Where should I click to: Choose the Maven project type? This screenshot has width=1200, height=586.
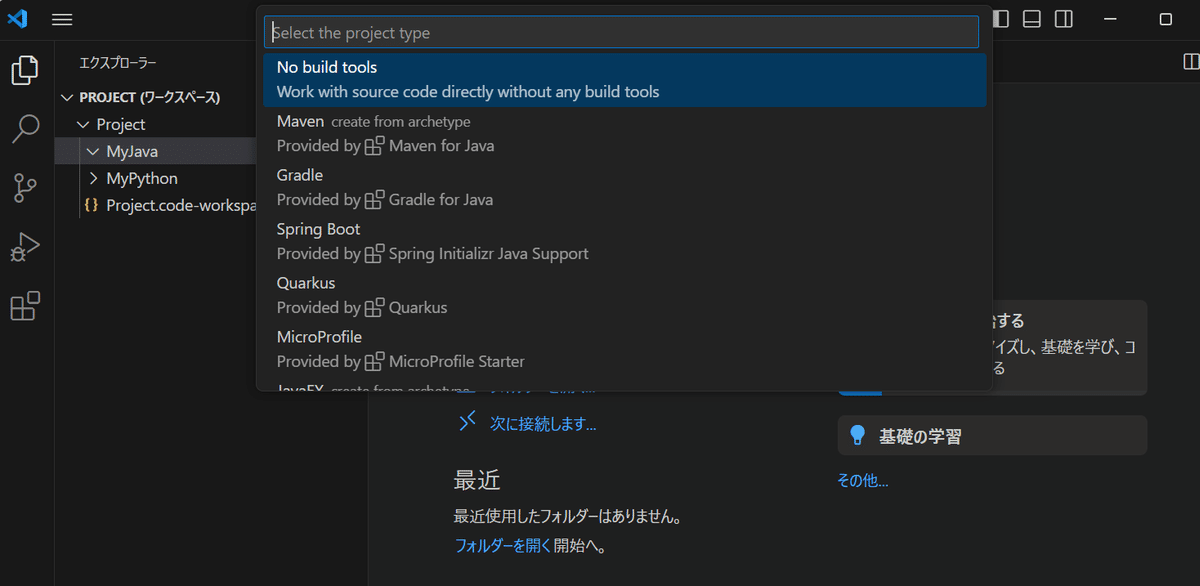(x=625, y=134)
